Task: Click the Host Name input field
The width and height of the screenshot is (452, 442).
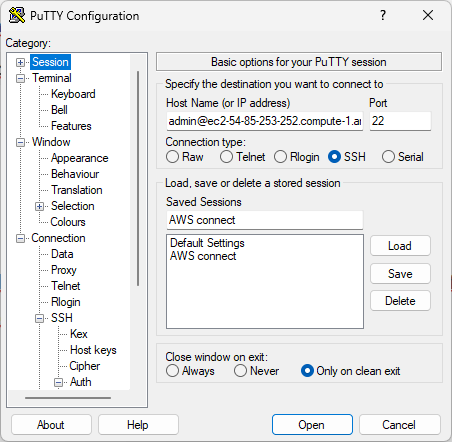Action: pyautogui.click(x=265, y=121)
